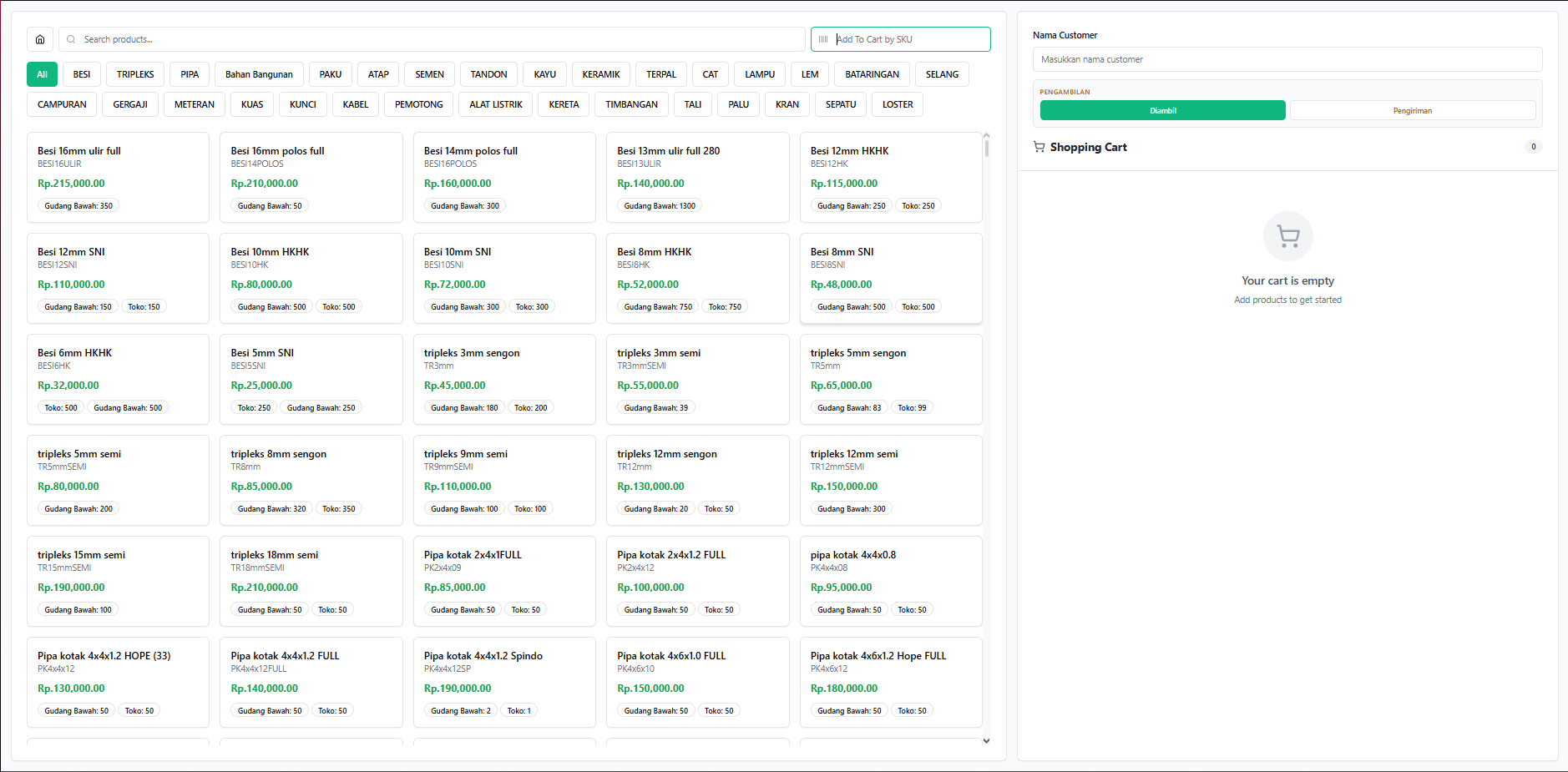Filter by PEMOTONG category
Image resolution: width=1568 pixels, height=772 pixels.
point(419,104)
